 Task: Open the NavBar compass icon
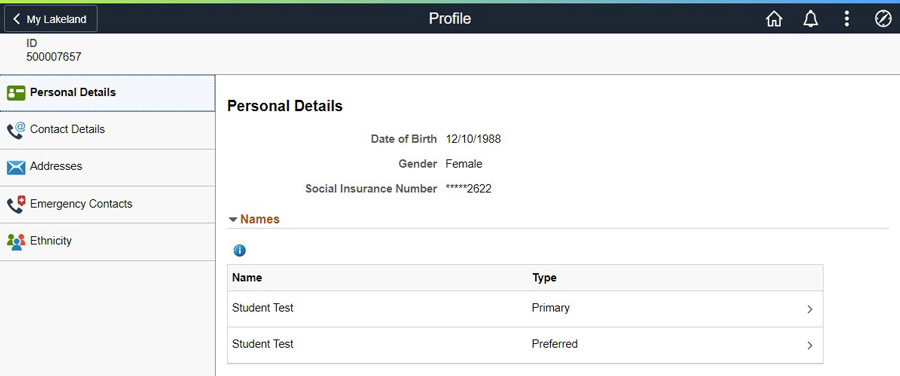point(883,19)
